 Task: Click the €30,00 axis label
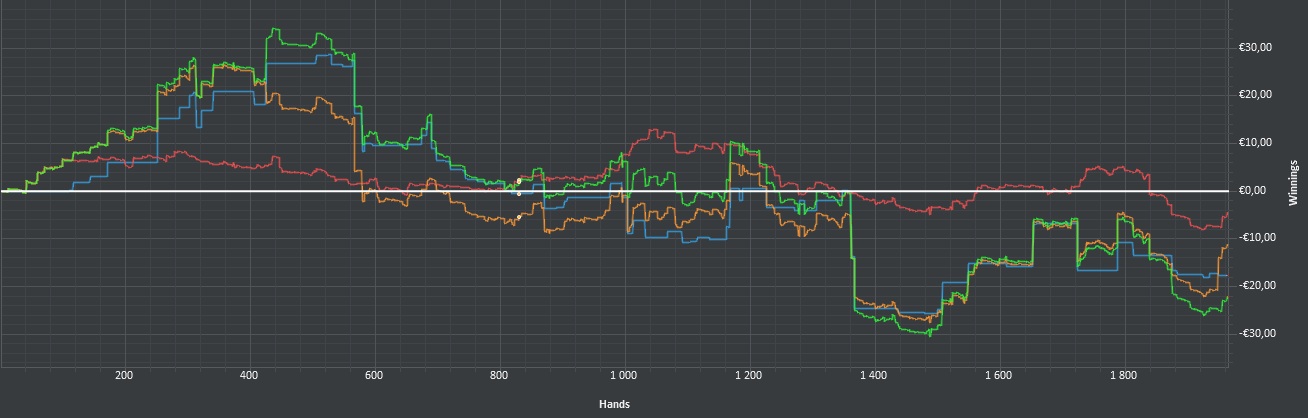[1256, 47]
